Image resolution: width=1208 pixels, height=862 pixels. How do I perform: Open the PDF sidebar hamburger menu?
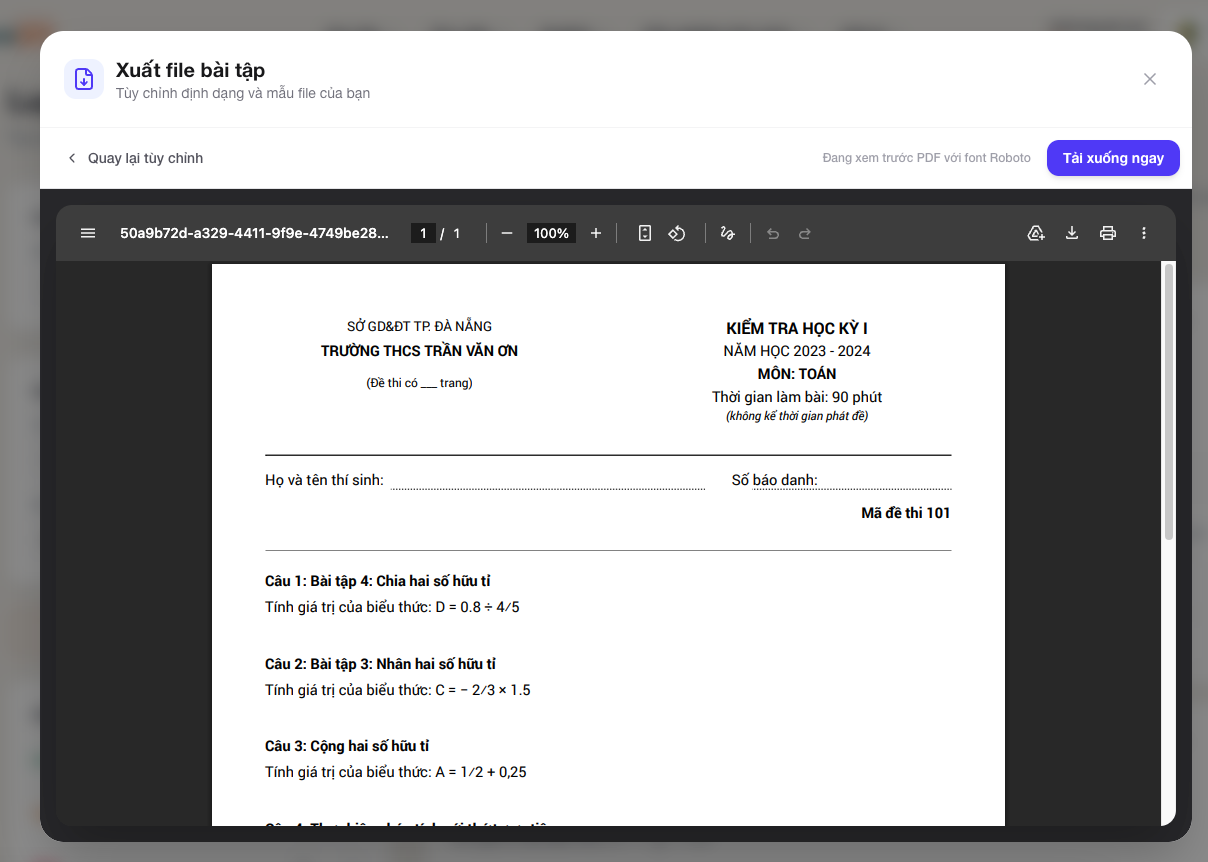click(88, 233)
